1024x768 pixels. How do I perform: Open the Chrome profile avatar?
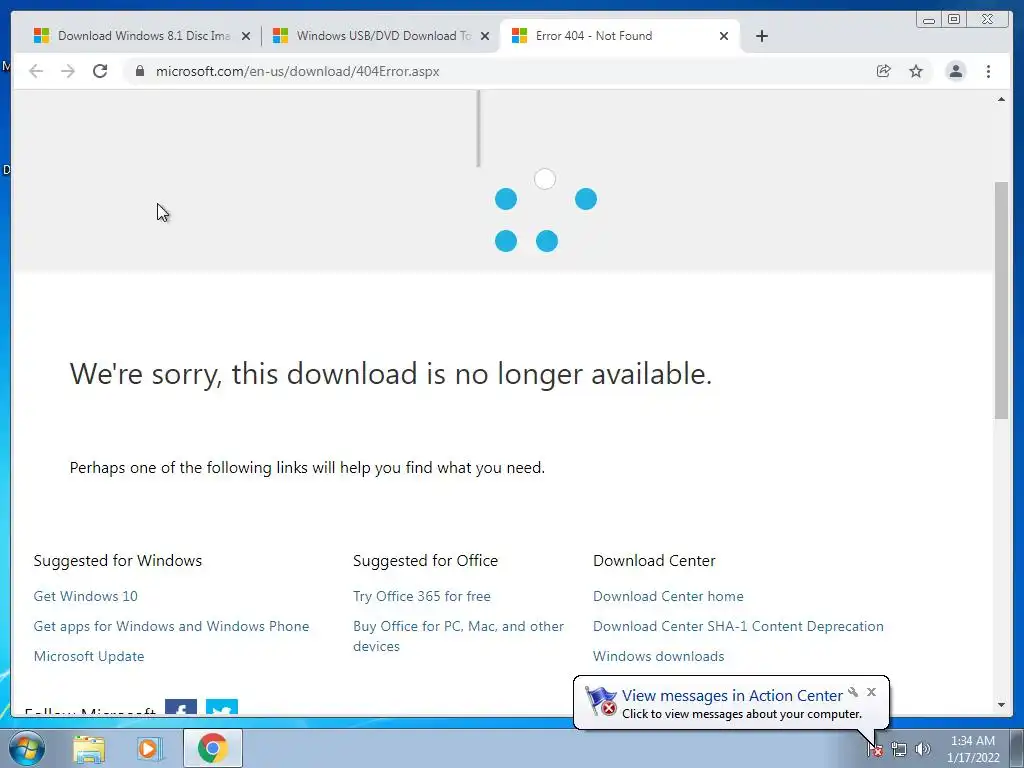point(955,71)
